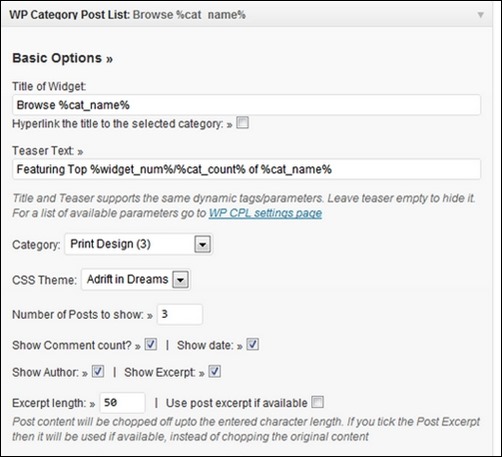Click the » help icon after Teaser Text
The width and height of the screenshot is (502, 457).
coord(80,152)
